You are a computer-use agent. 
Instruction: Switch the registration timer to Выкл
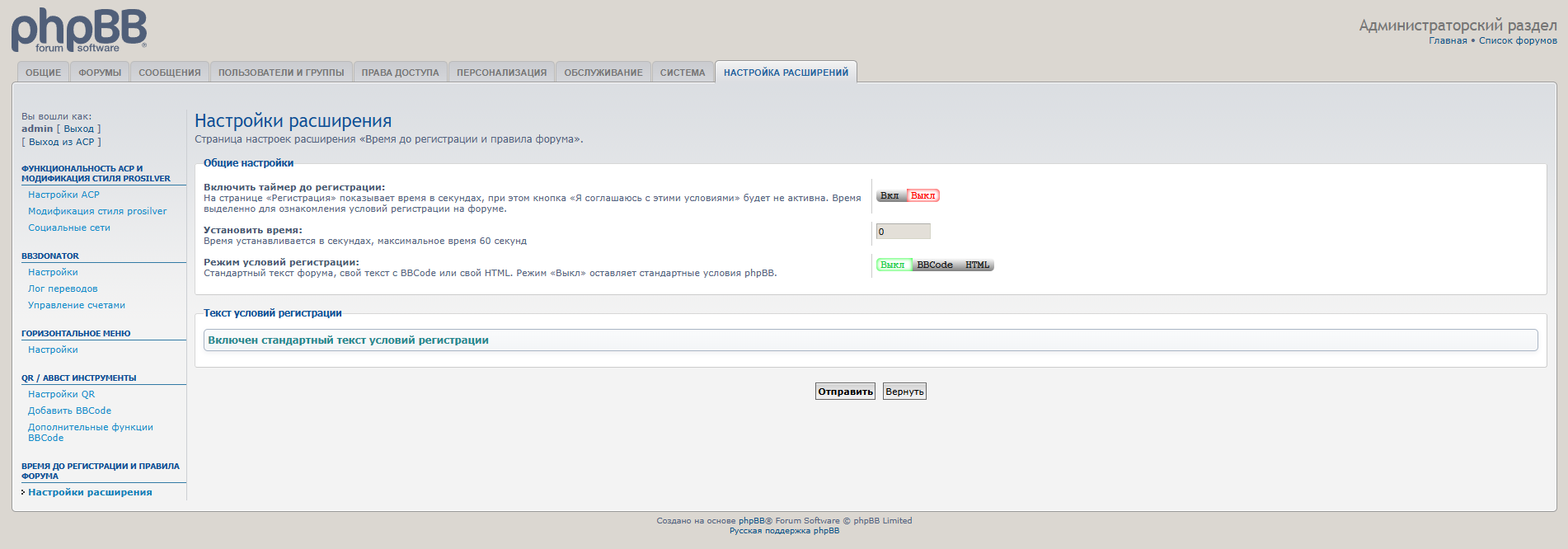(x=923, y=195)
